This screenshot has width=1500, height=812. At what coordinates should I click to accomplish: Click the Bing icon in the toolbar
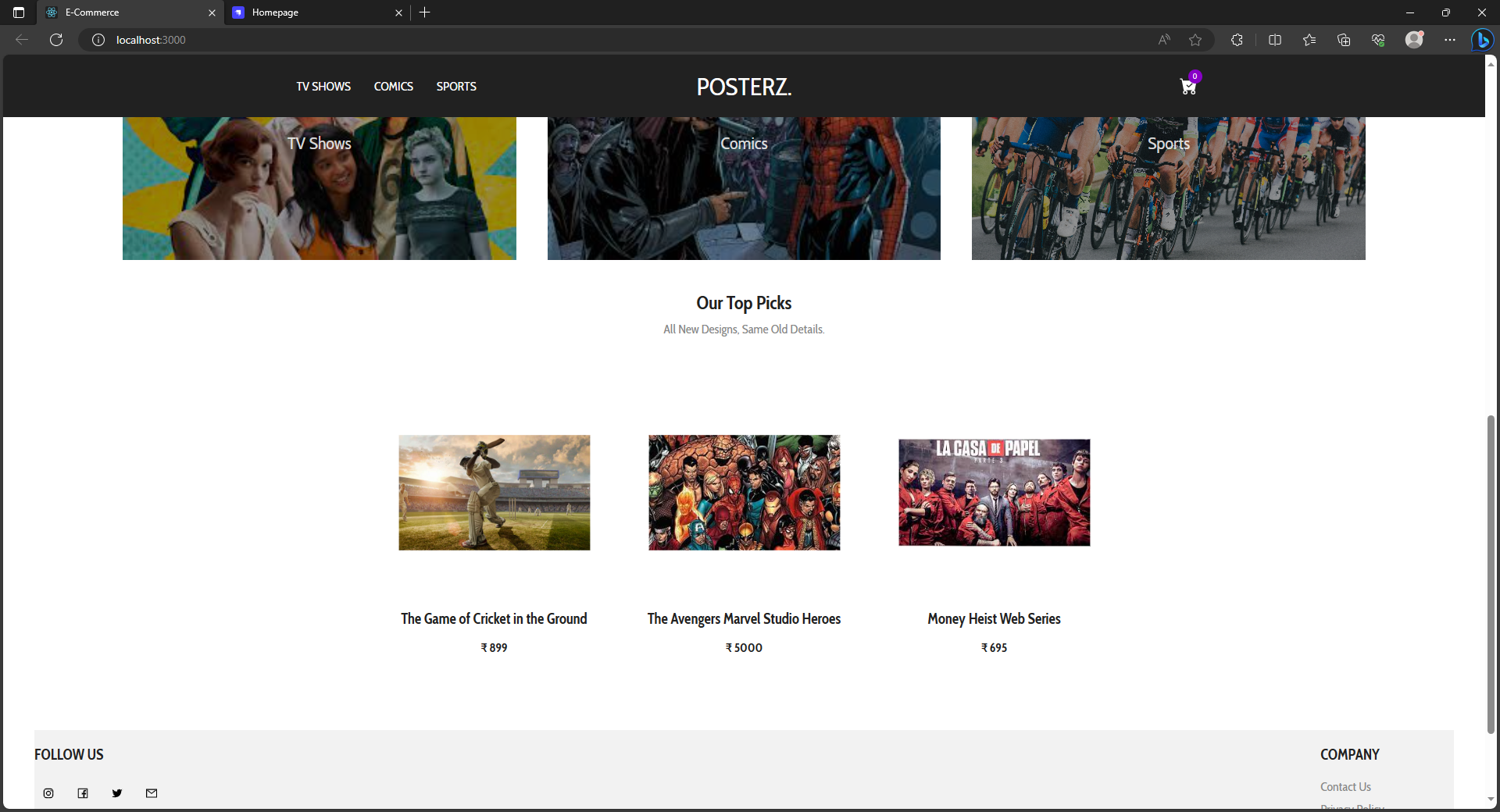[x=1483, y=40]
